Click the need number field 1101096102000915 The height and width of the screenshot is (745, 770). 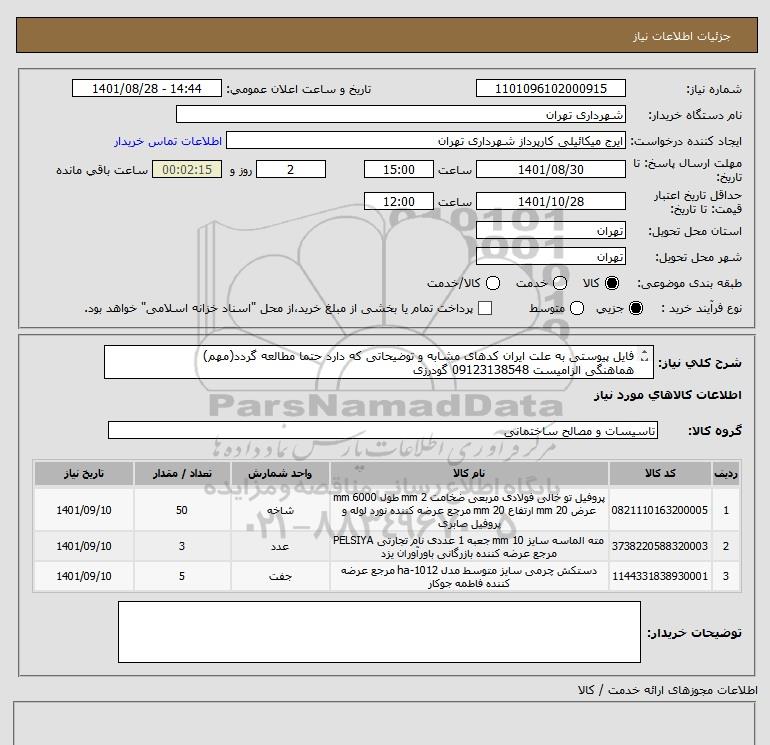pyautogui.click(x=550, y=88)
